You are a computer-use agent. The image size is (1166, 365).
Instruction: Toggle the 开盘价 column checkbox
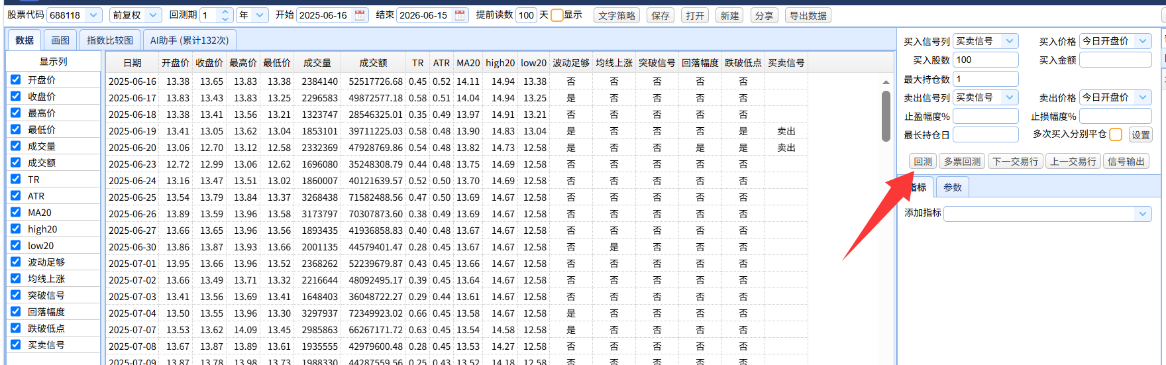pos(16,80)
